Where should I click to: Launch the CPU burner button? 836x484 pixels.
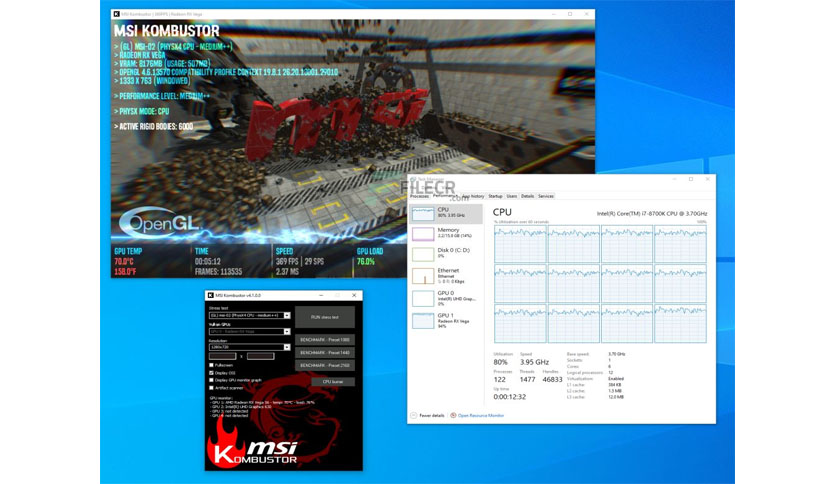333,382
